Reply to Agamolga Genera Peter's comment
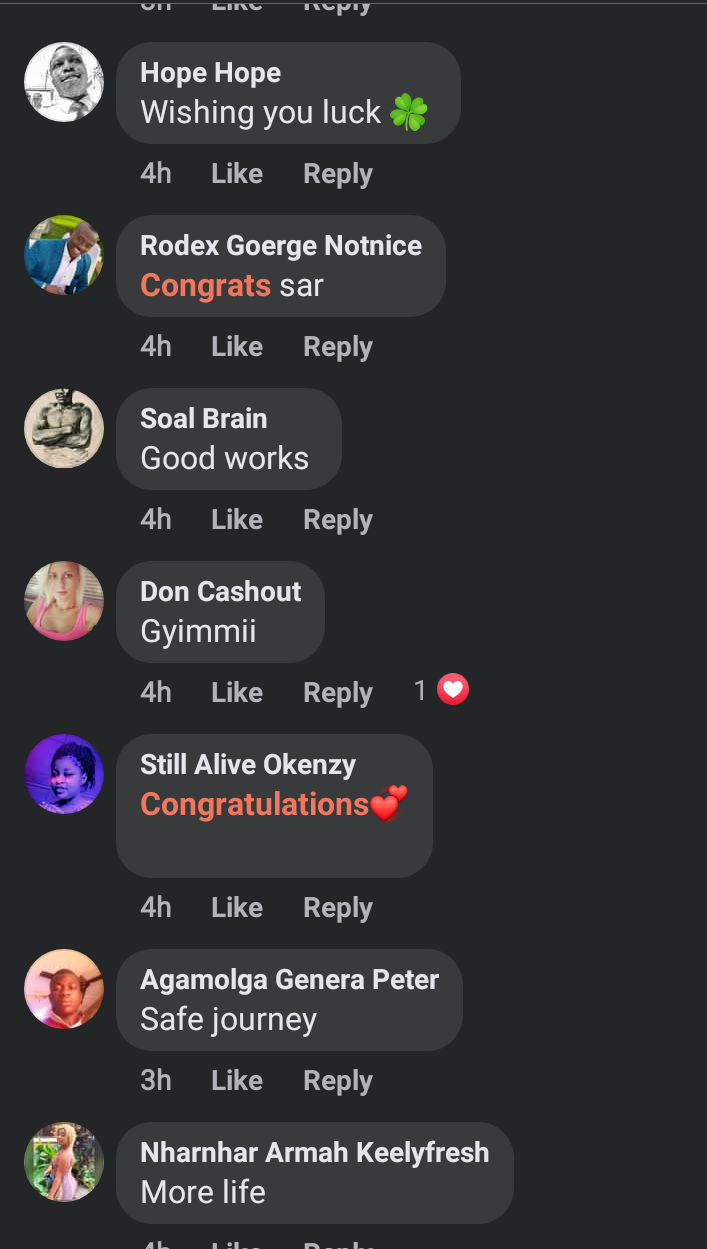 (x=338, y=1081)
